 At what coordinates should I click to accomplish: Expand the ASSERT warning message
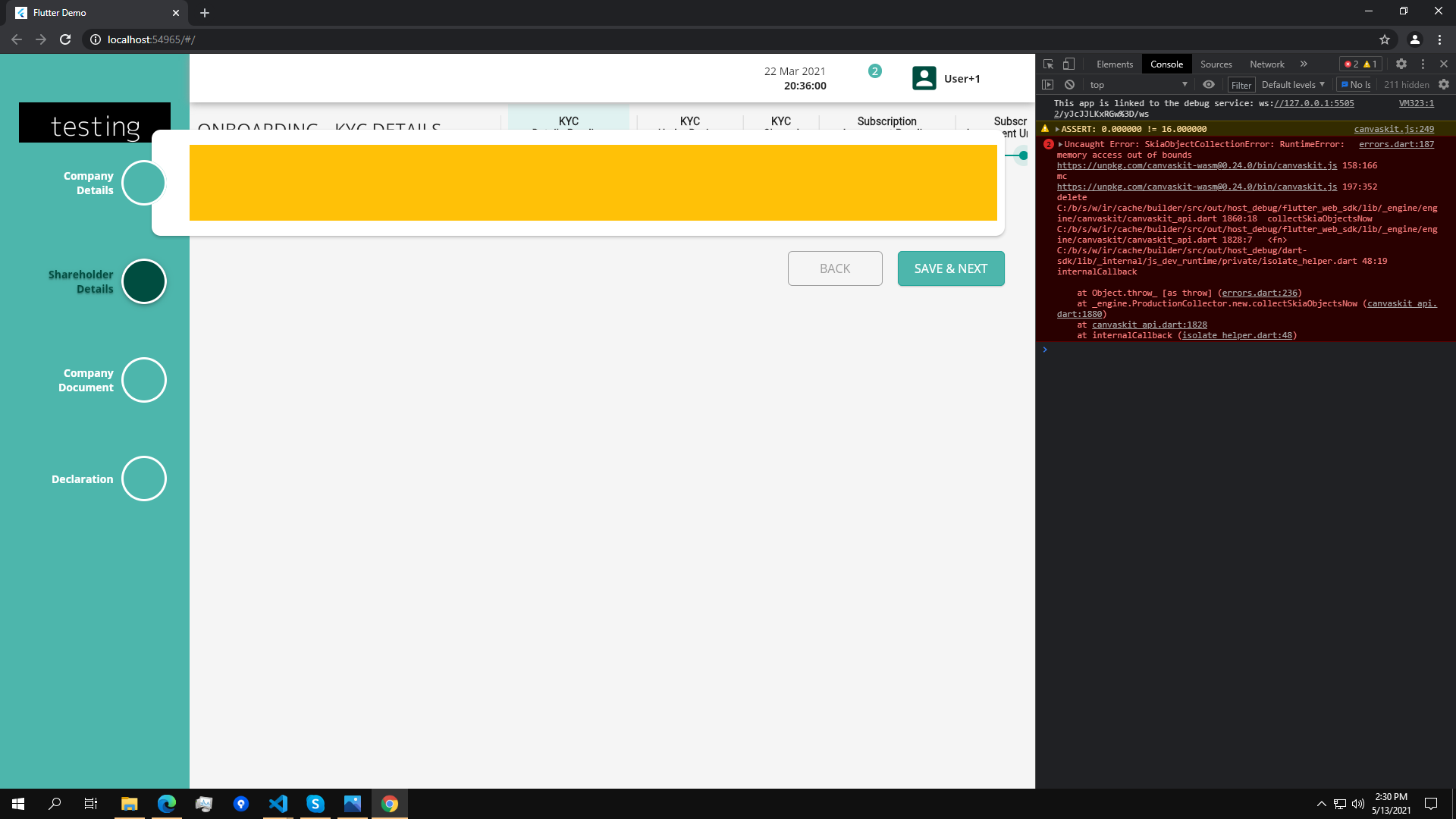coord(1057,129)
